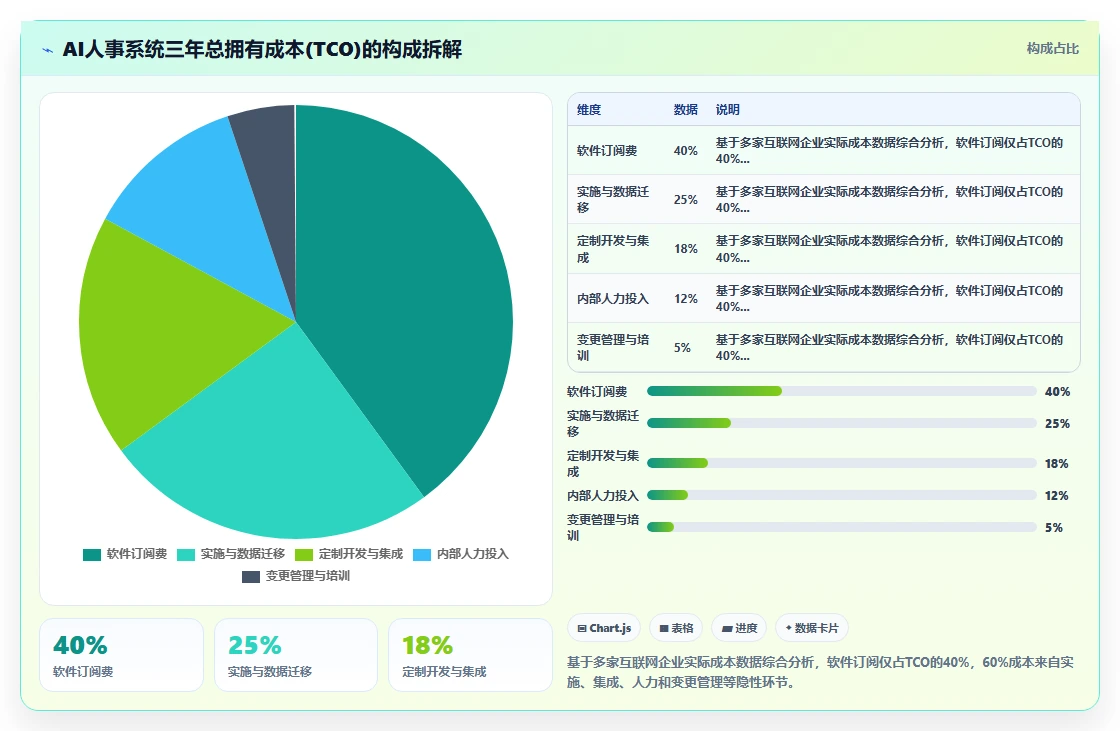Click the description text in 内部人力投入 row
Screen dimensions: 1120x731
pos(889,299)
